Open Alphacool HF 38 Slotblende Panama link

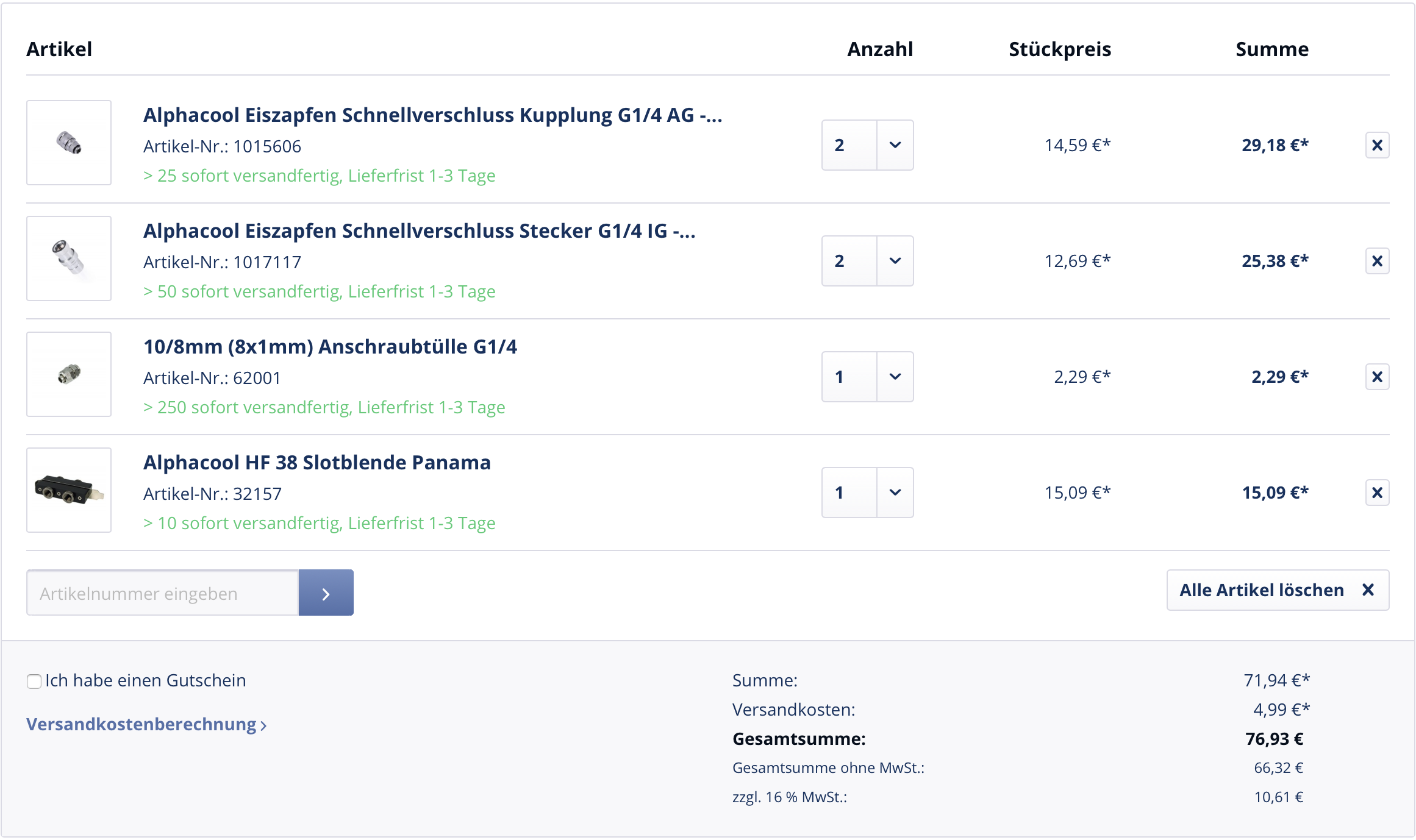point(316,463)
